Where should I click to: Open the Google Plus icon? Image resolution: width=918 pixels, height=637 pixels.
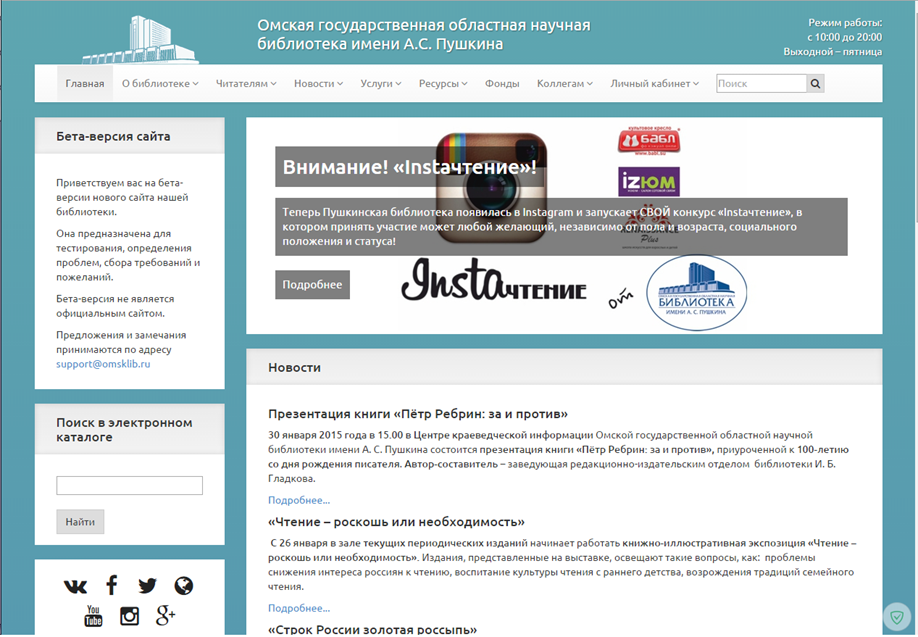tap(166, 615)
